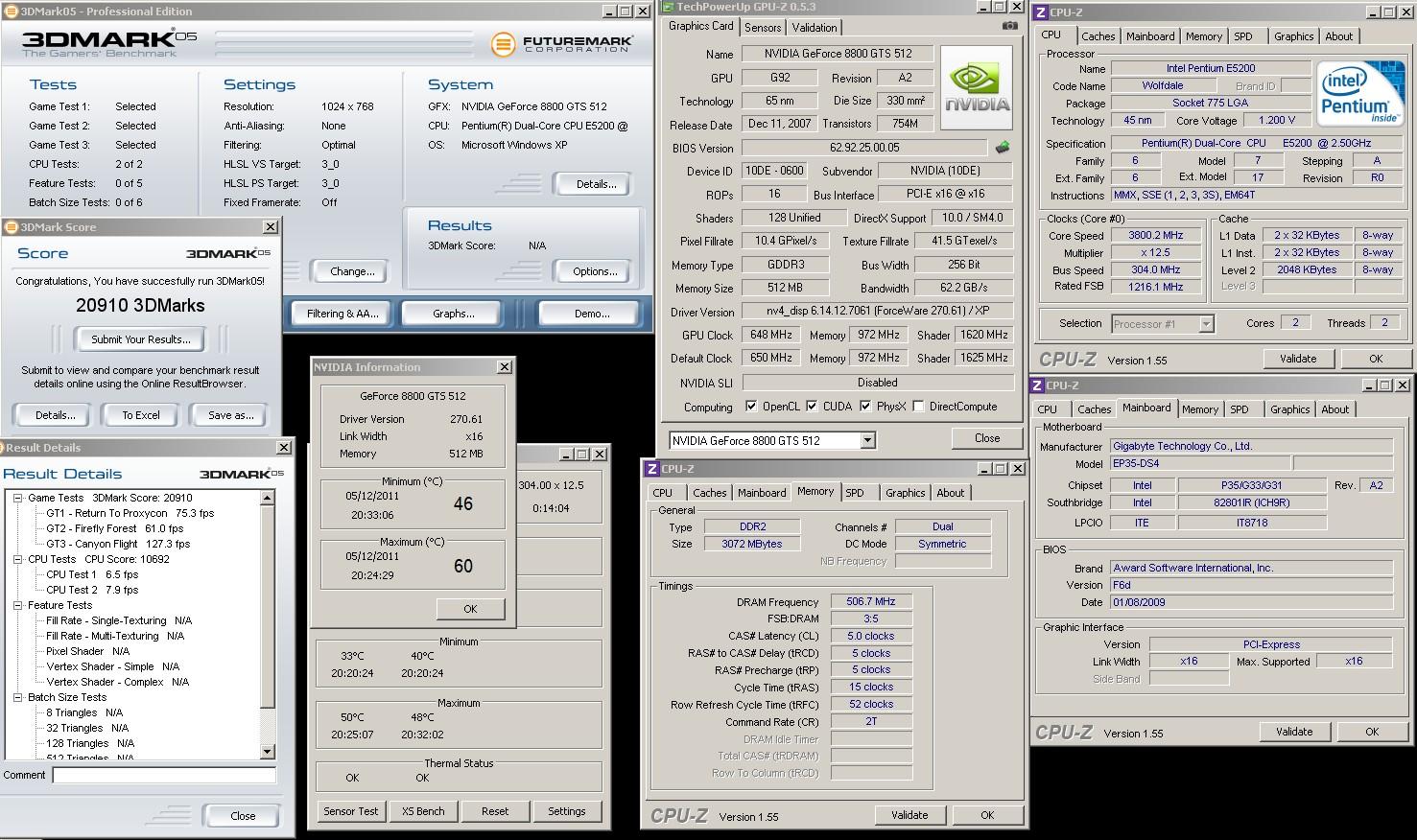
Task: Click Submit Your Results button
Action: point(141,339)
